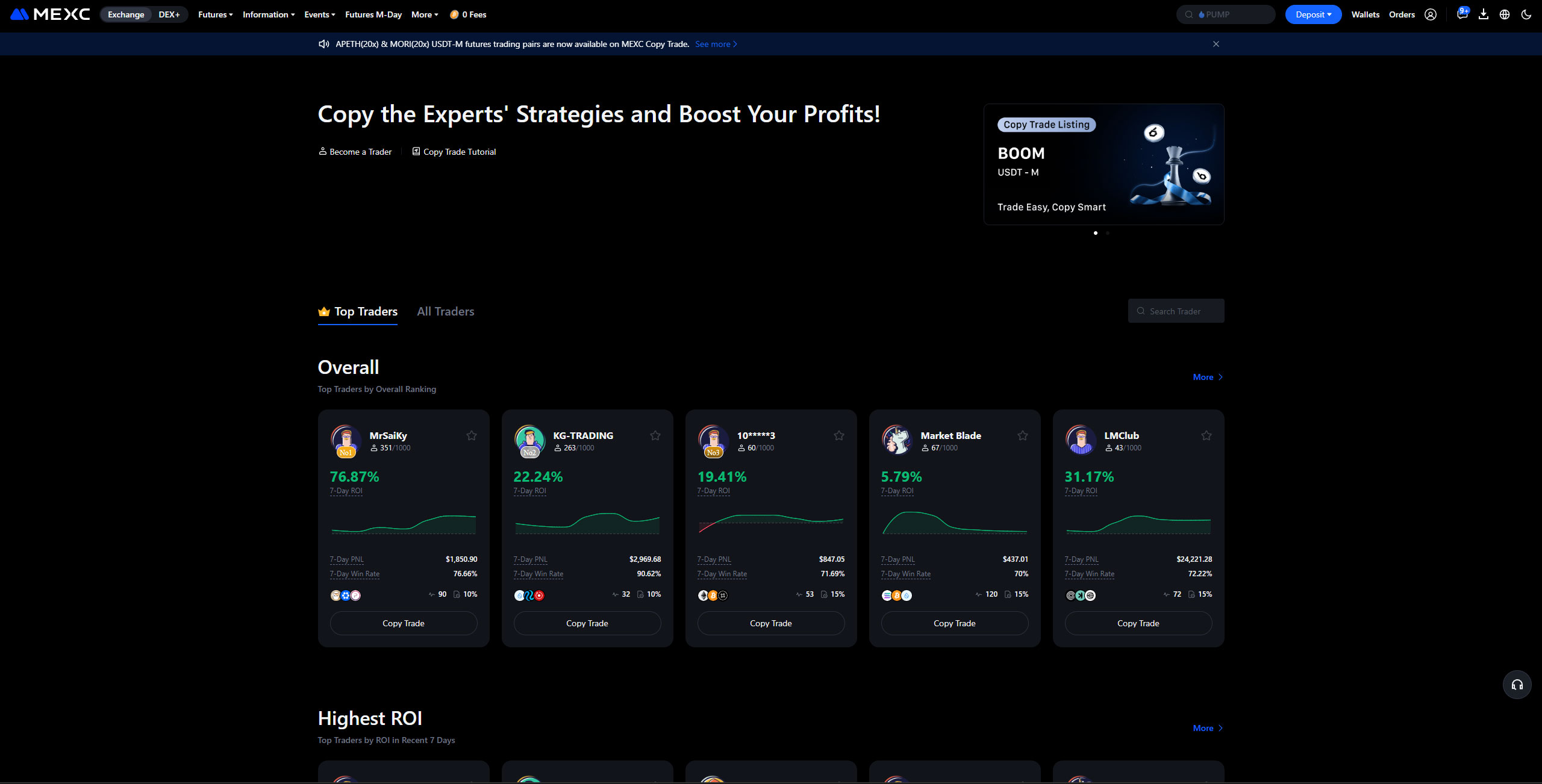The image size is (1542, 784).
Task: Open Copy Trade Tutorial link
Action: (x=454, y=152)
